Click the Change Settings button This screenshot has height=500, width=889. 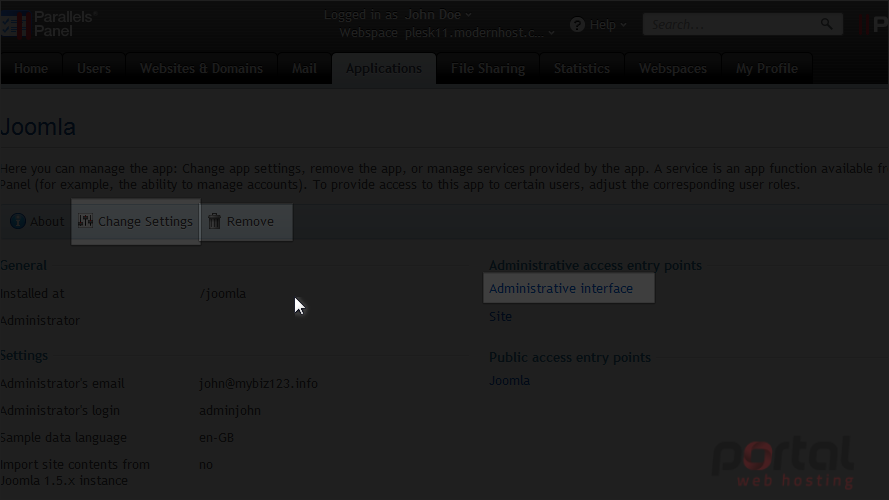pyautogui.click(x=136, y=222)
